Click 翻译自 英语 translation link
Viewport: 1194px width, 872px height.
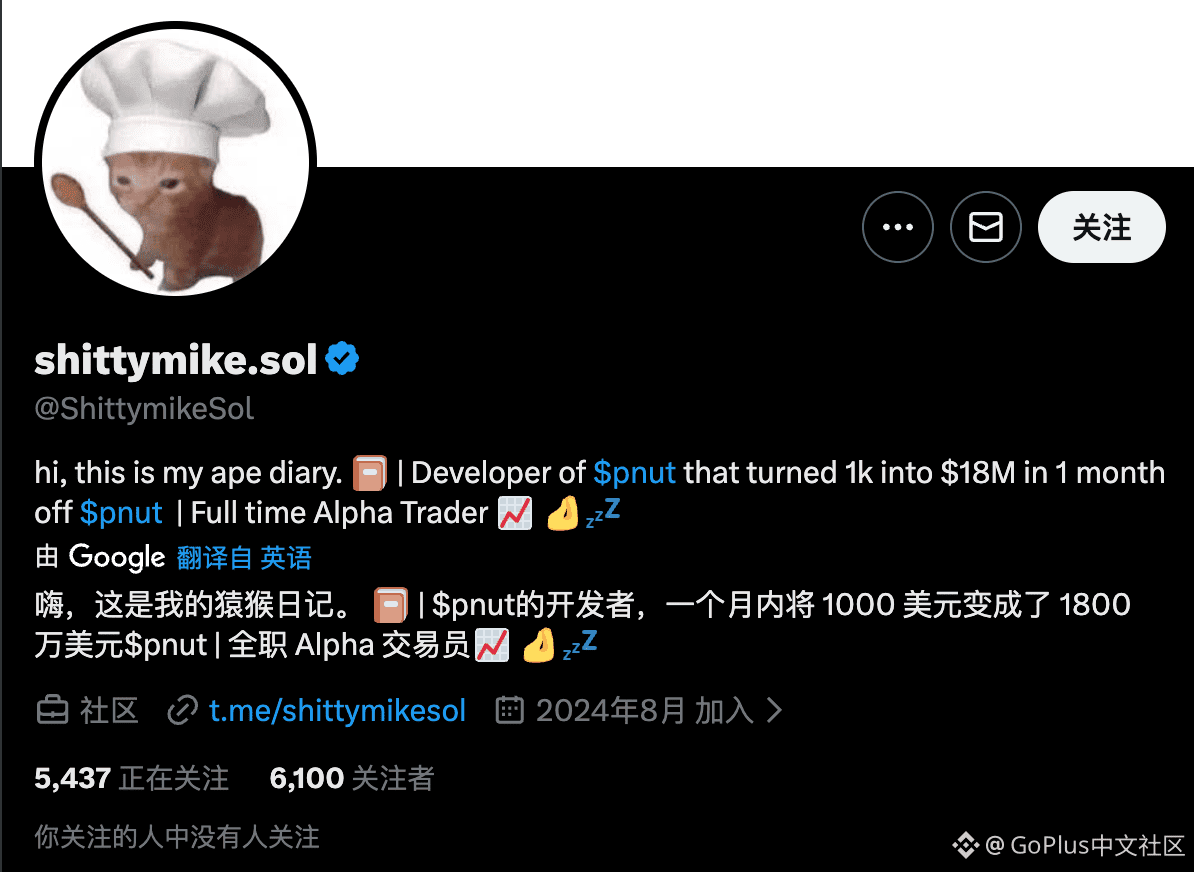(244, 557)
